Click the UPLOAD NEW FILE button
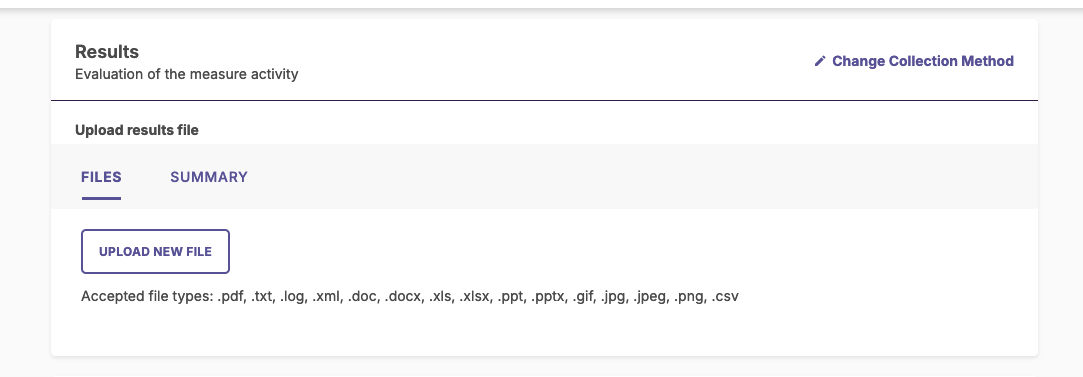1083x377 pixels. (155, 251)
